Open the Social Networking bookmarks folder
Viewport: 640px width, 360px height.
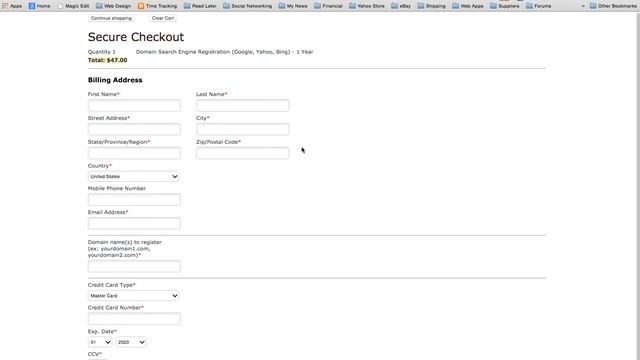[247, 6]
